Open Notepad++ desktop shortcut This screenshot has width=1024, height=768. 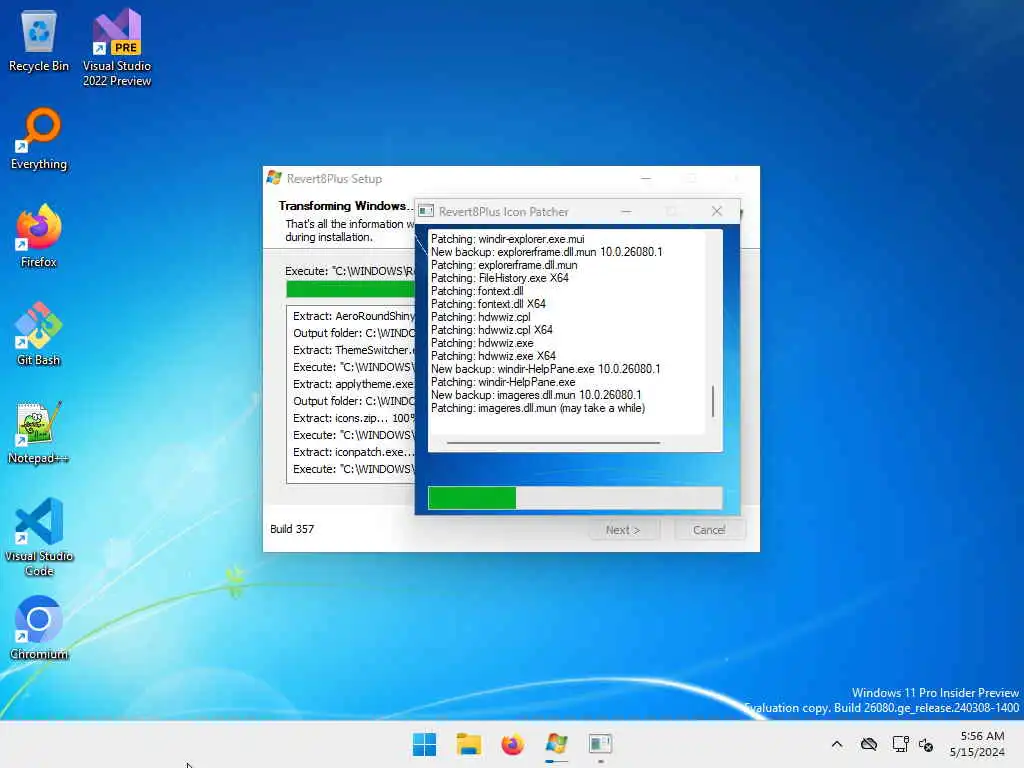[x=39, y=432]
